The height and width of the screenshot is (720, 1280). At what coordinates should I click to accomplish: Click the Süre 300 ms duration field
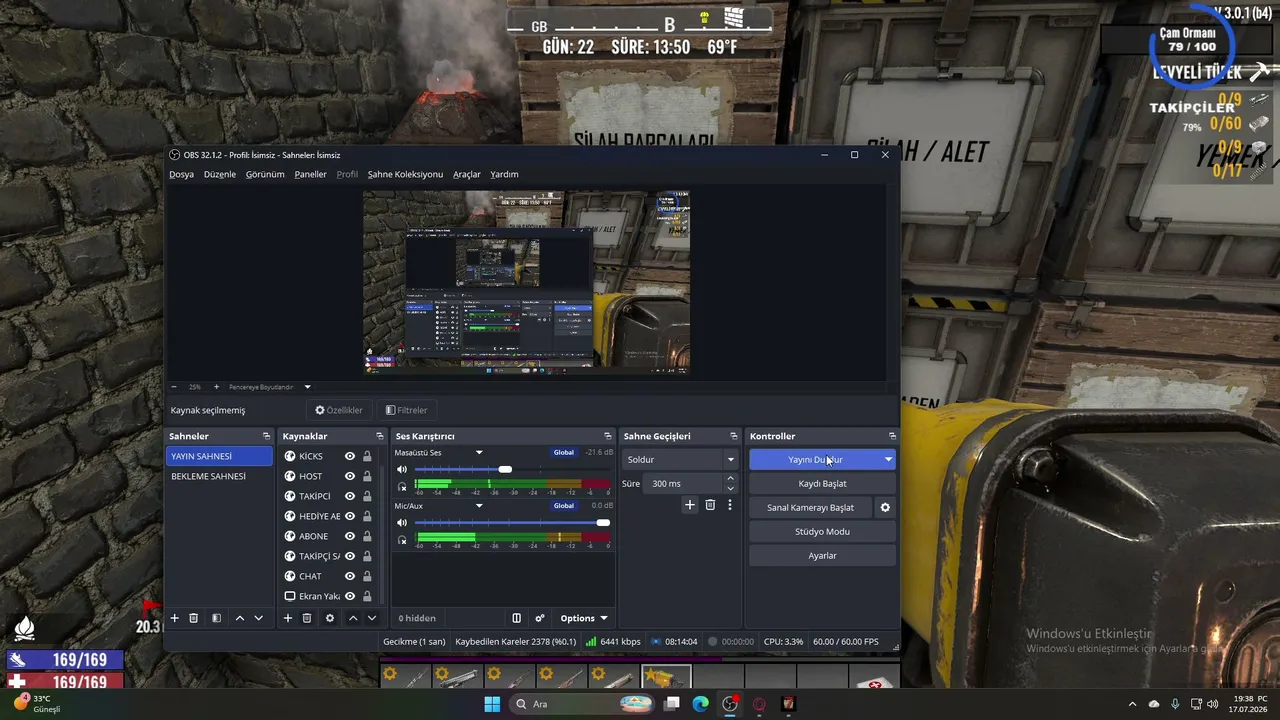click(x=684, y=484)
